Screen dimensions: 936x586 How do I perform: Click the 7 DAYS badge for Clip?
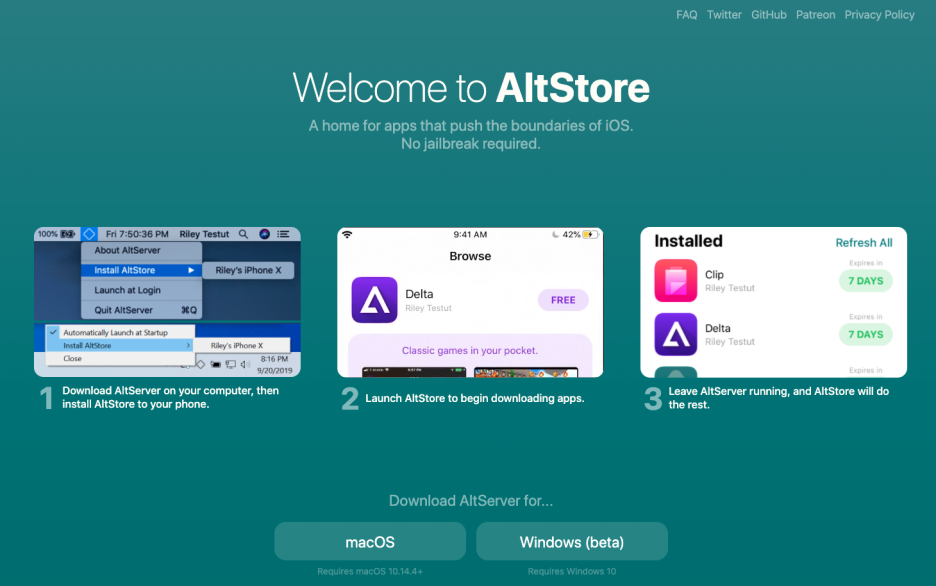(866, 280)
